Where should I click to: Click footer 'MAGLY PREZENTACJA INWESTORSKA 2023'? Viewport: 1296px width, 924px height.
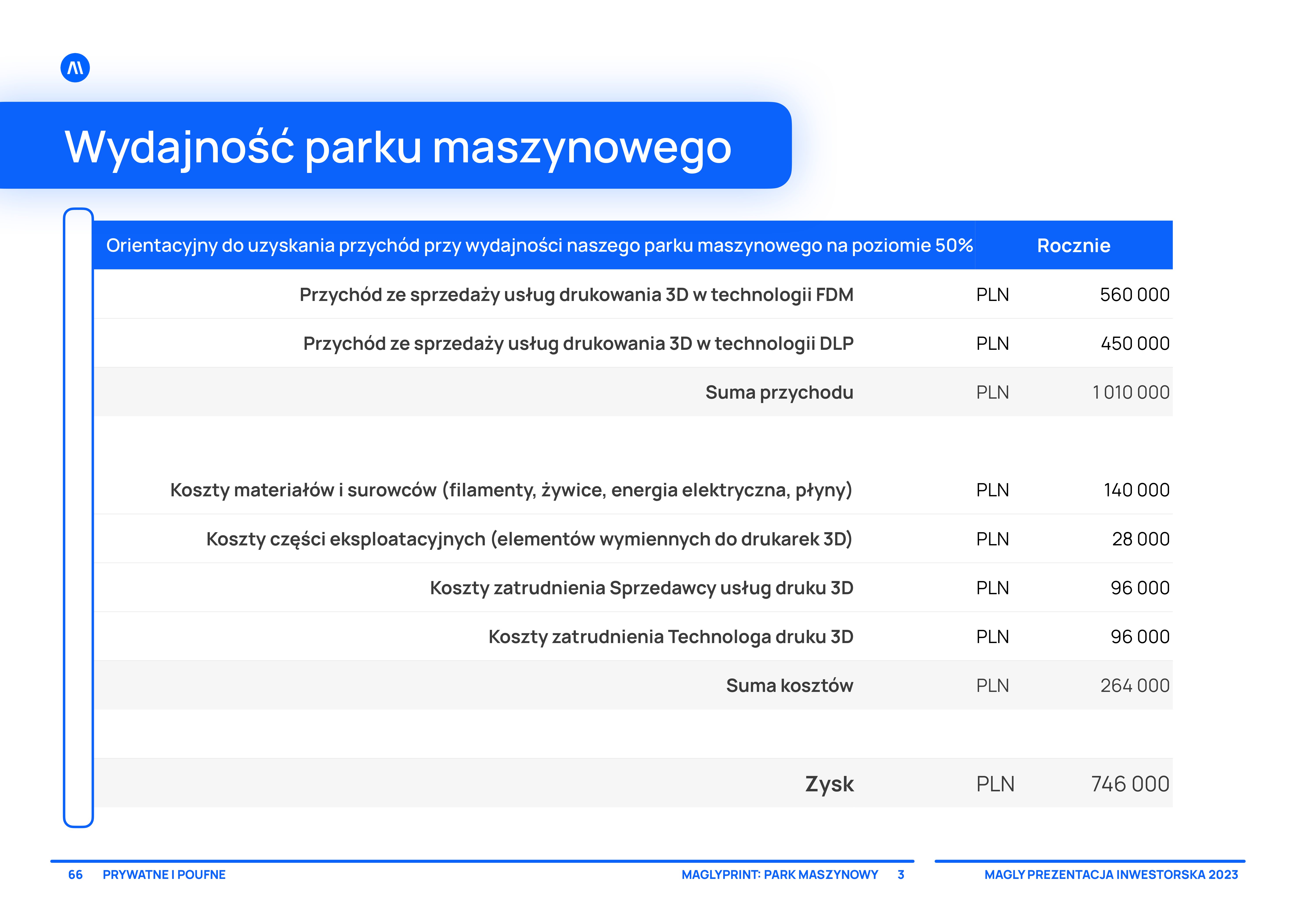pyautogui.click(x=1111, y=874)
